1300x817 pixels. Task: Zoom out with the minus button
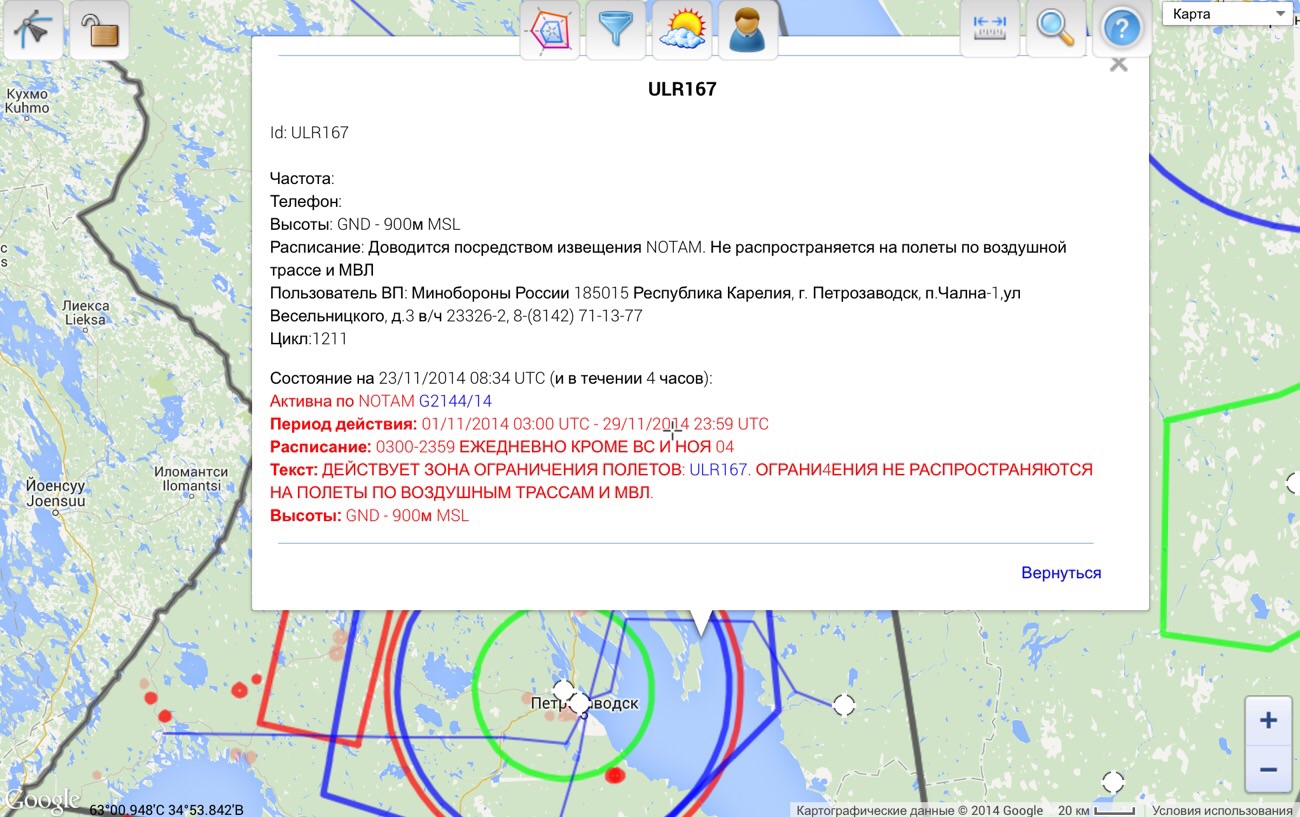pos(1268,769)
